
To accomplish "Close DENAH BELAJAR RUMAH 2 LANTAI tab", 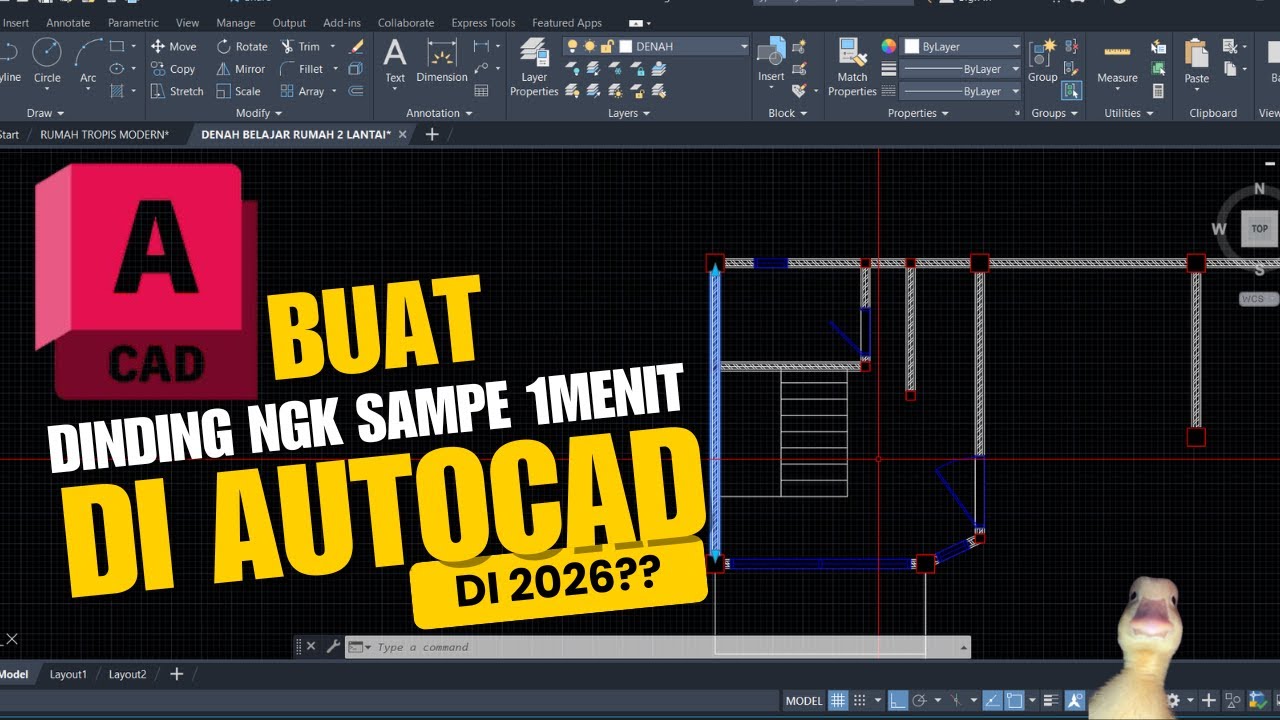I will click(402, 134).
